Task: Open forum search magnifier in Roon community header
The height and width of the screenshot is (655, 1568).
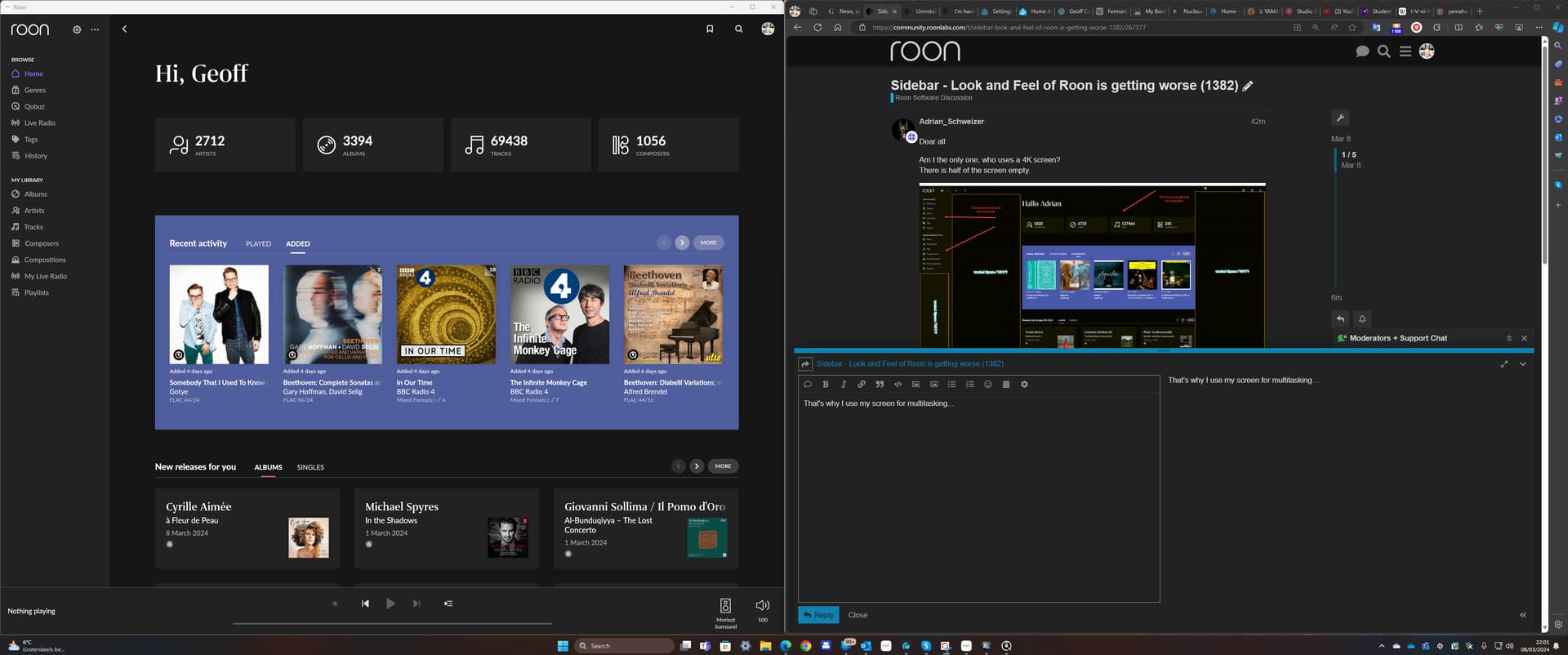Action: (1384, 51)
